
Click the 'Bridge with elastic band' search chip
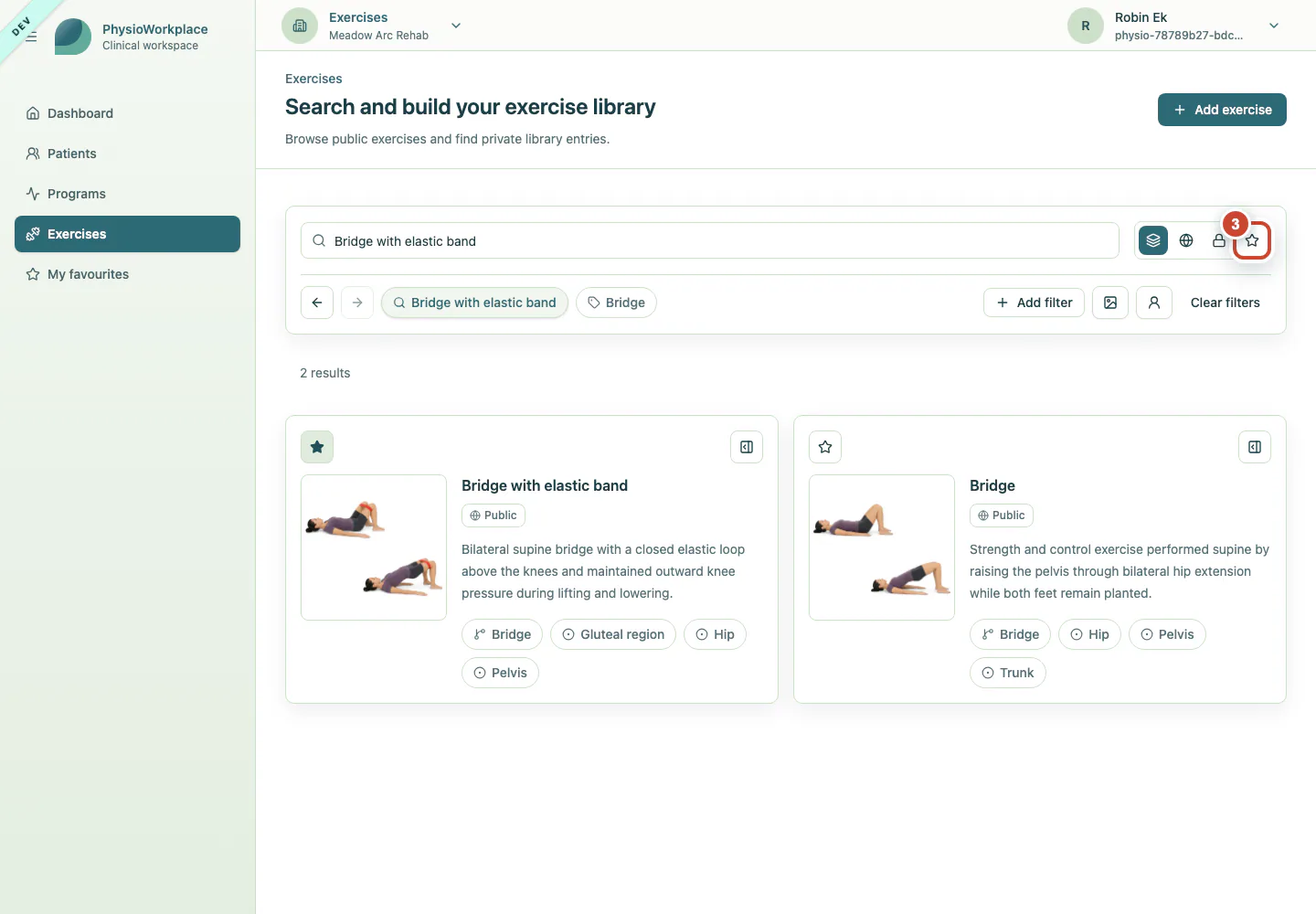click(x=474, y=303)
